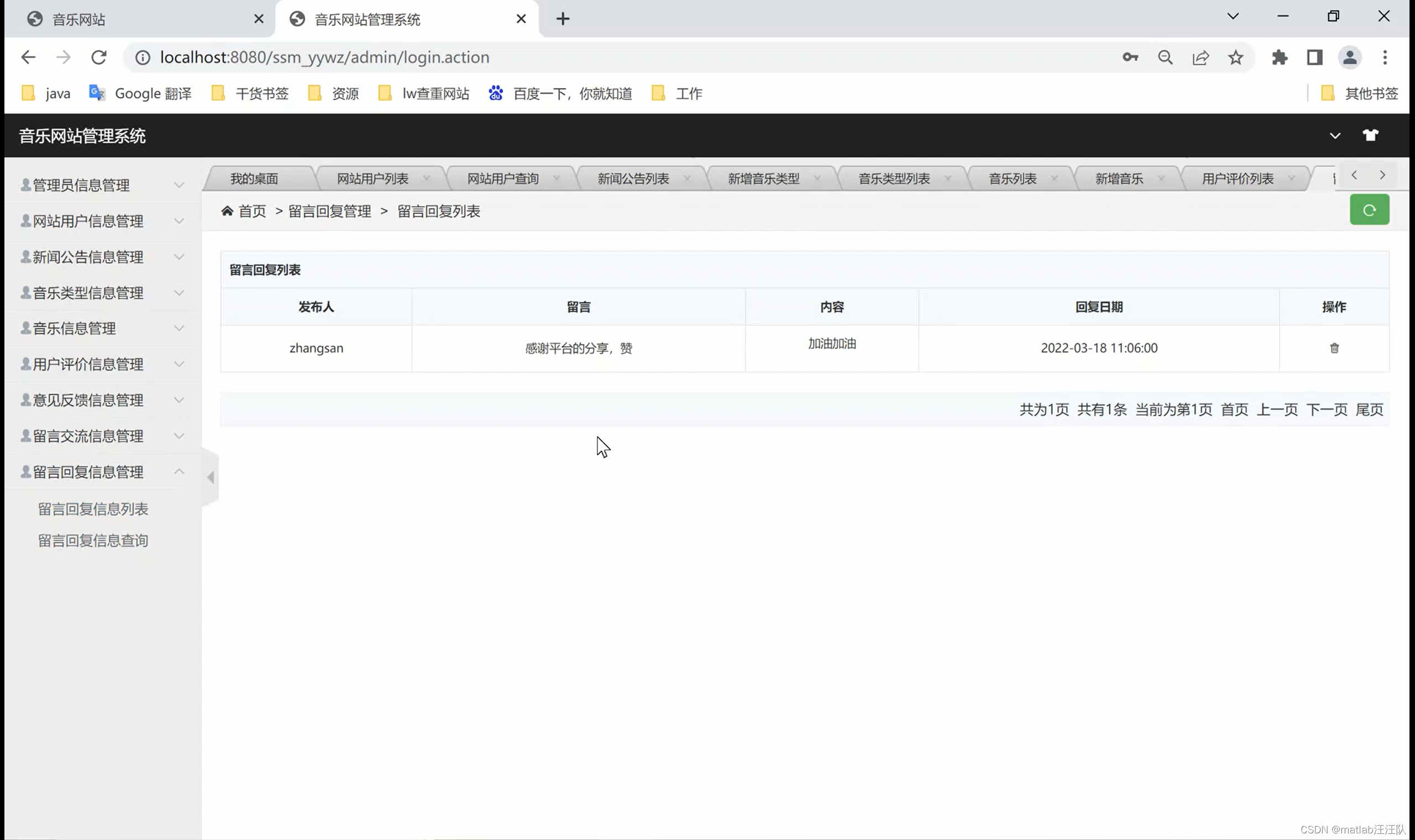Click the t-shirt theme icon in header
The width and height of the screenshot is (1415, 840).
pyautogui.click(x=1370, y=135)
